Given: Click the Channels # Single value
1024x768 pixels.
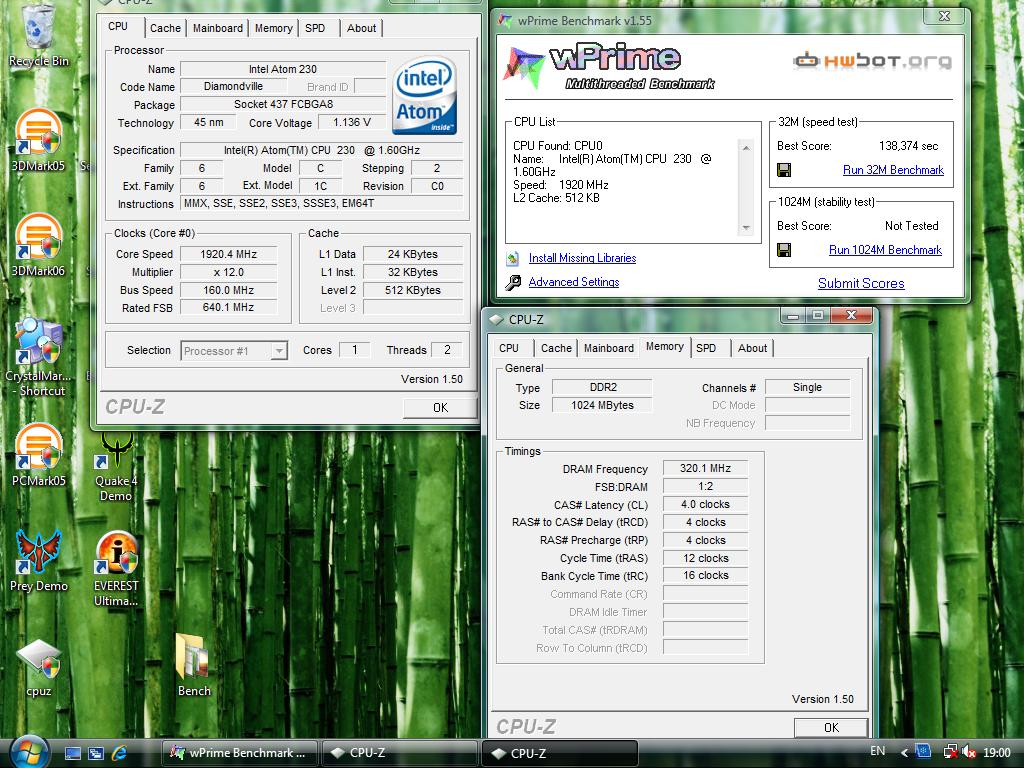Looking at the screenshot, I should [807, 387].
